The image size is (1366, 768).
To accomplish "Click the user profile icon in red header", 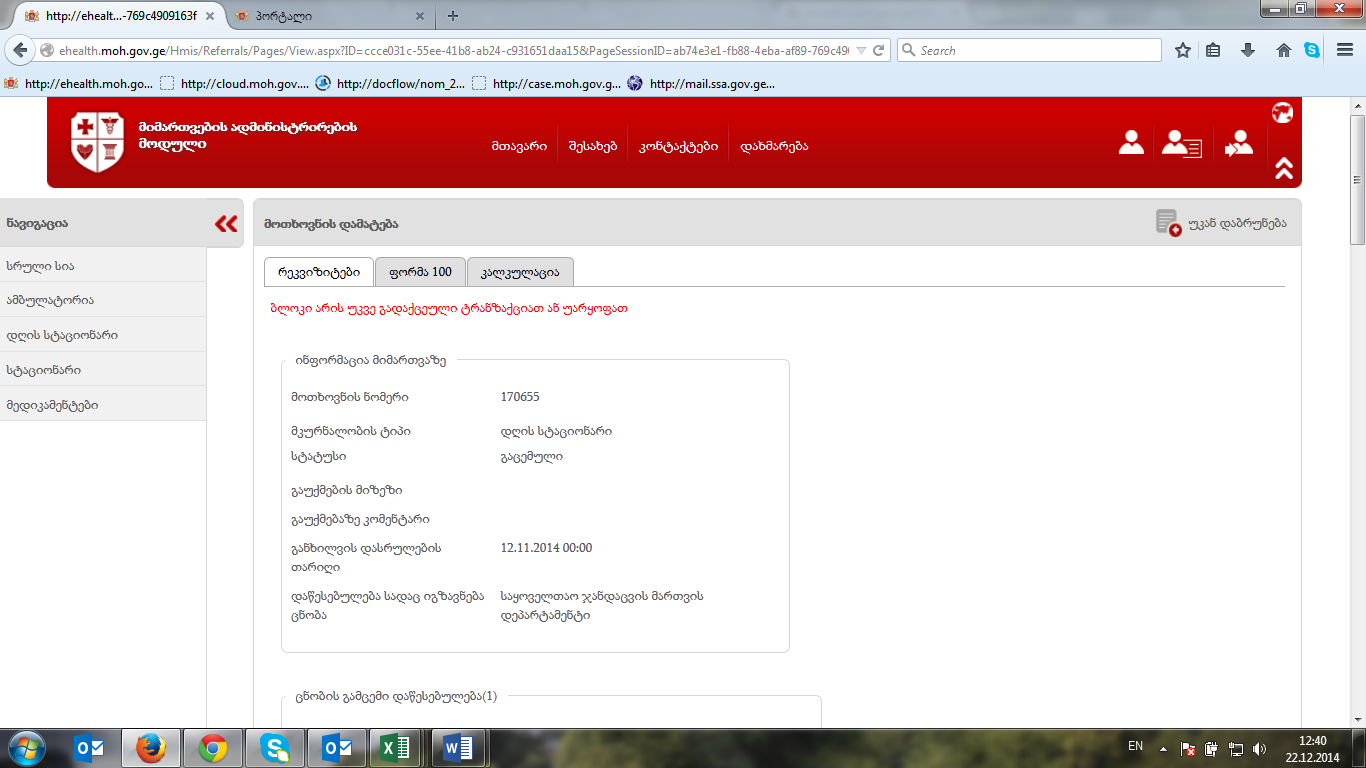I will pos(1131,143).
